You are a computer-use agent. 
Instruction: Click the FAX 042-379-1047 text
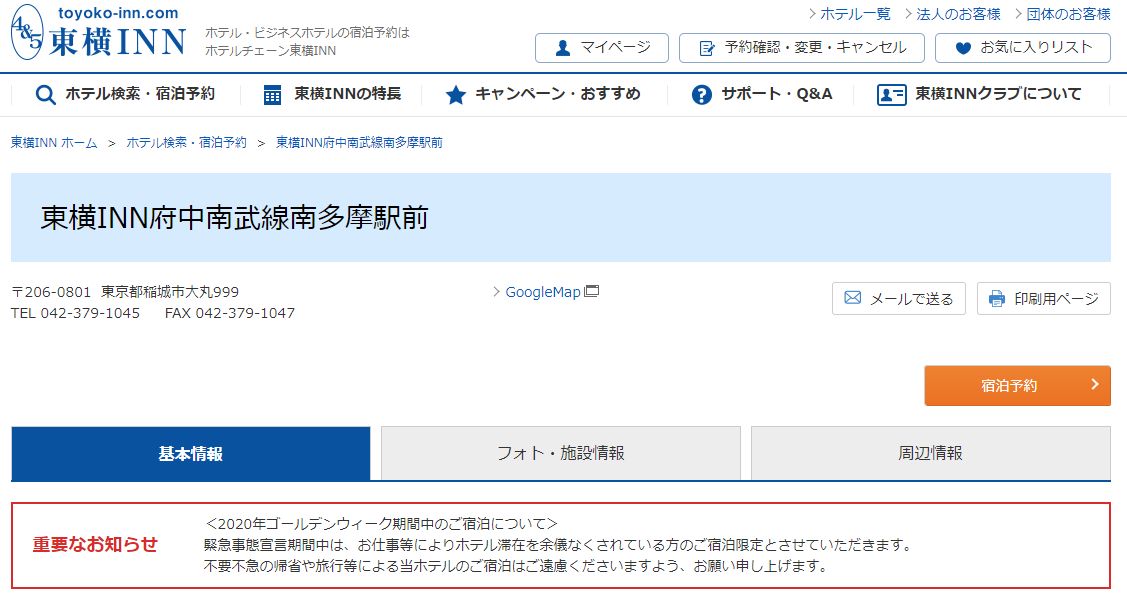[x=230, y=313]
